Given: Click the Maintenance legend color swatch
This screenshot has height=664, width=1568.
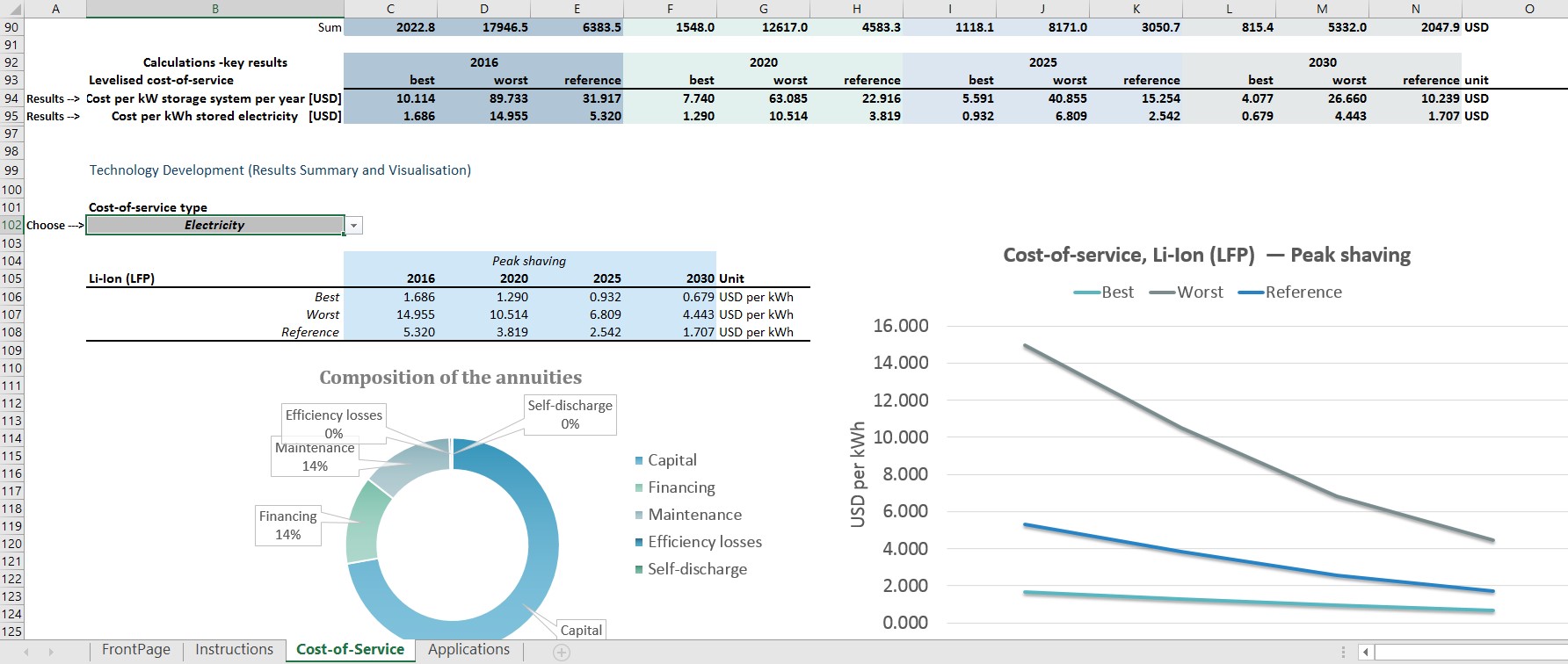Looking at the screenshot, I should click(x=639, y=516).
